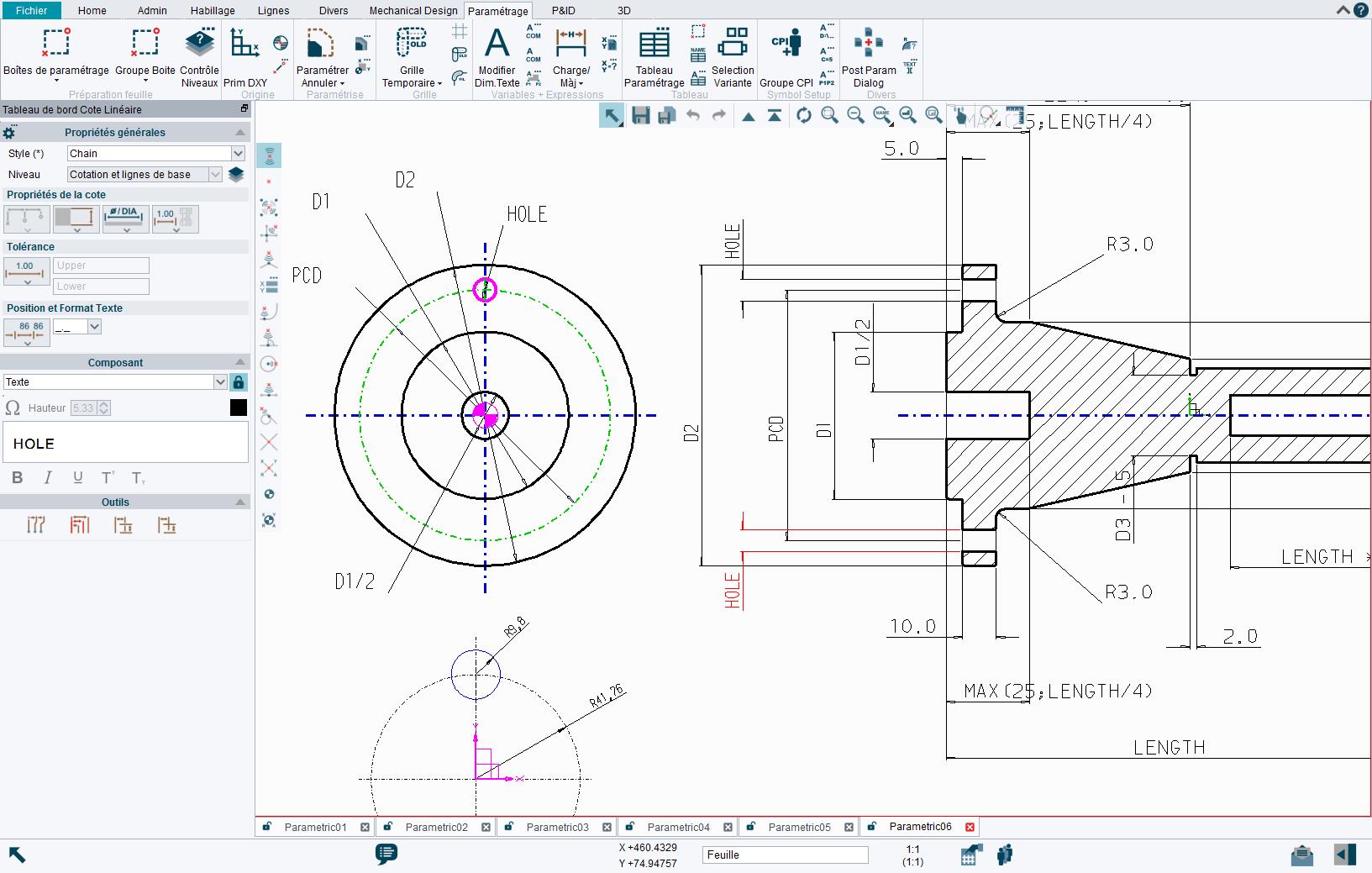Toggle italic formatting in Composant panel
This screenshot has height=873, width=1372.
[x=48, y=477]
